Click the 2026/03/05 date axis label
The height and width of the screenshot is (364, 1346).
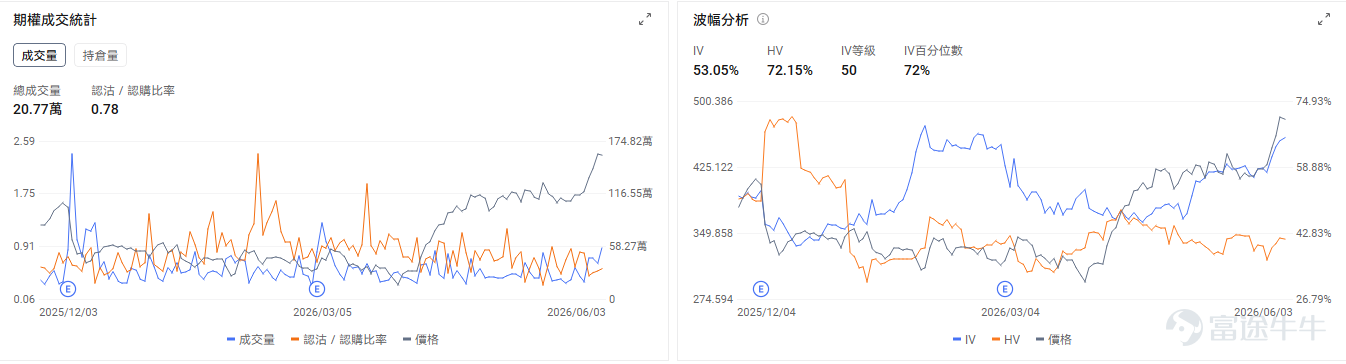323,312
